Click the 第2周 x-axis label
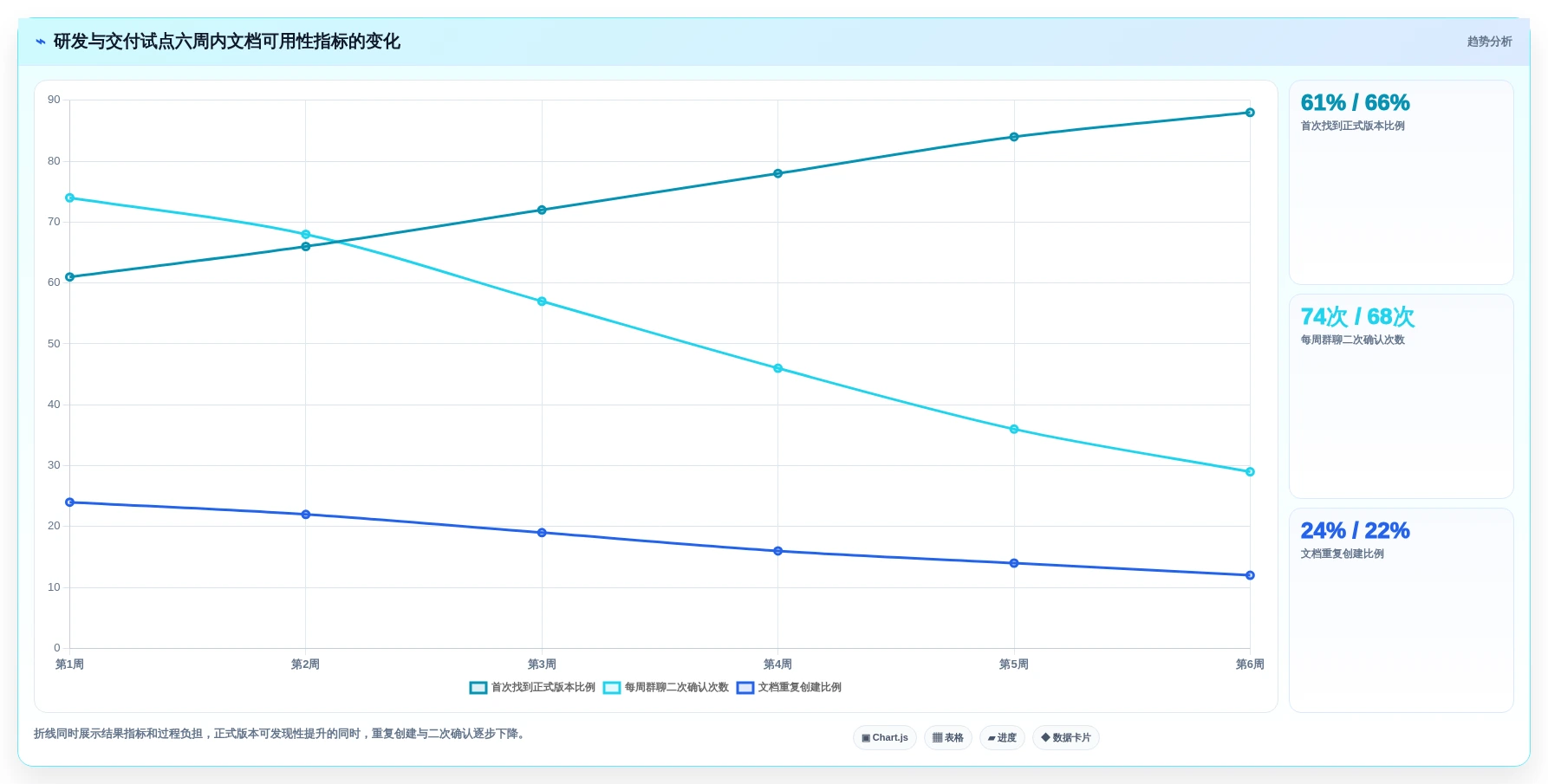Screen dimensions: 1548x784 pyautogui.click(x=305, y=664)
